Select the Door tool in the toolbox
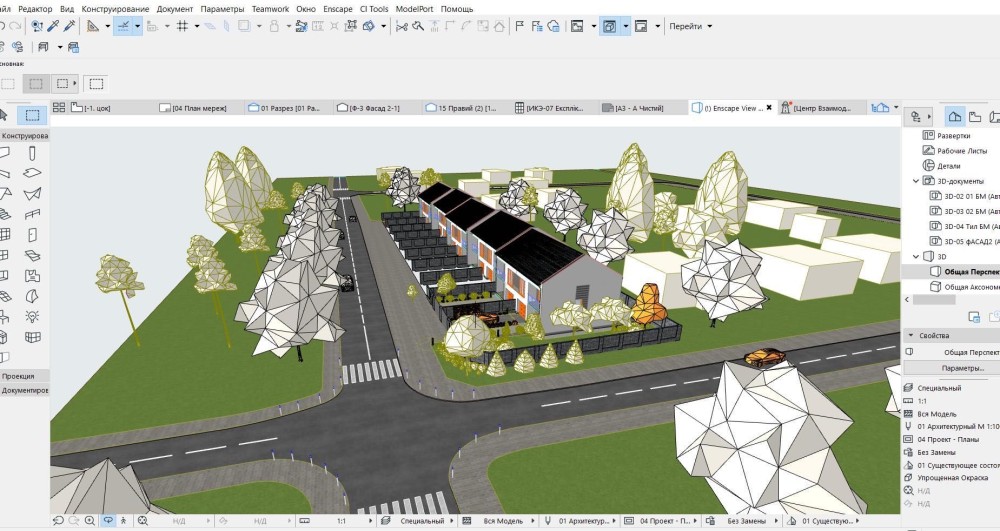Image resolution: width=1000 pixels, height=531 pixels. [x=32, y=235]
